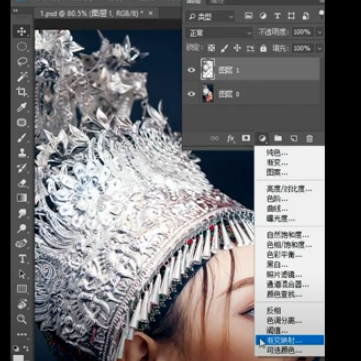Filter for type layers
The width and height of the screenshot is (361, 361).
[x=277, y=16]
